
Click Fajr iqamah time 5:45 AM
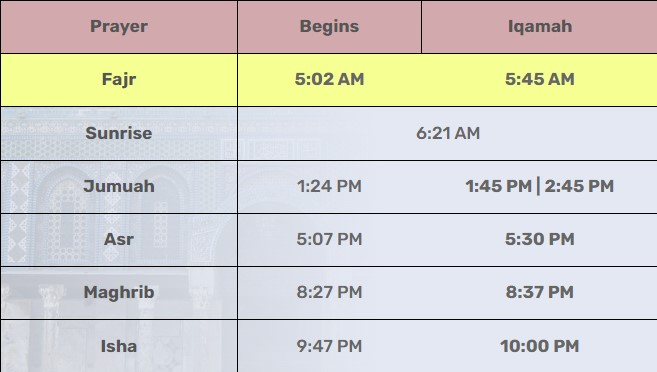point(540,79)
